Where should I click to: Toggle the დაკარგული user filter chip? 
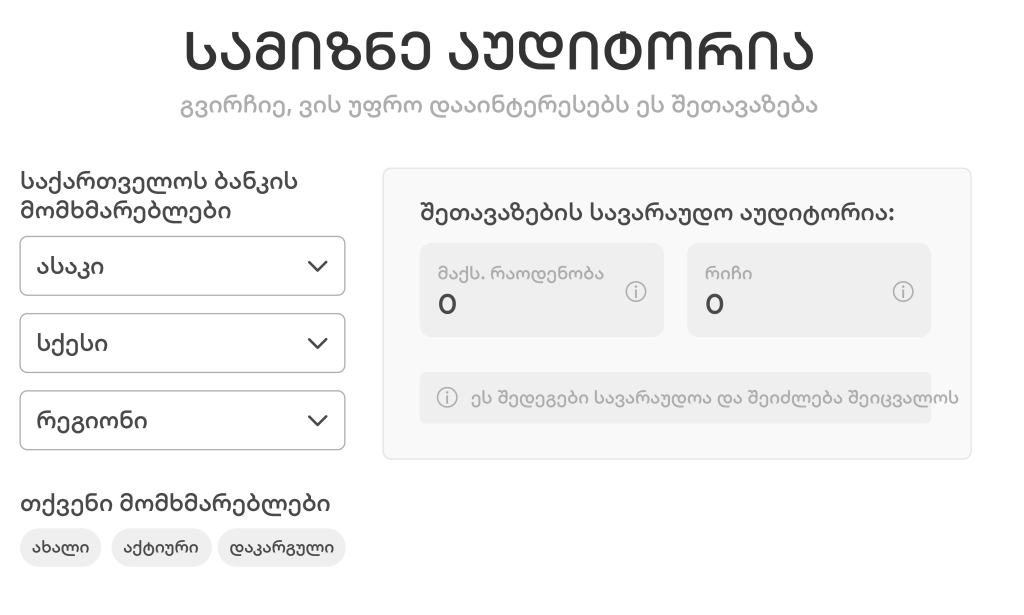(281, 548)
